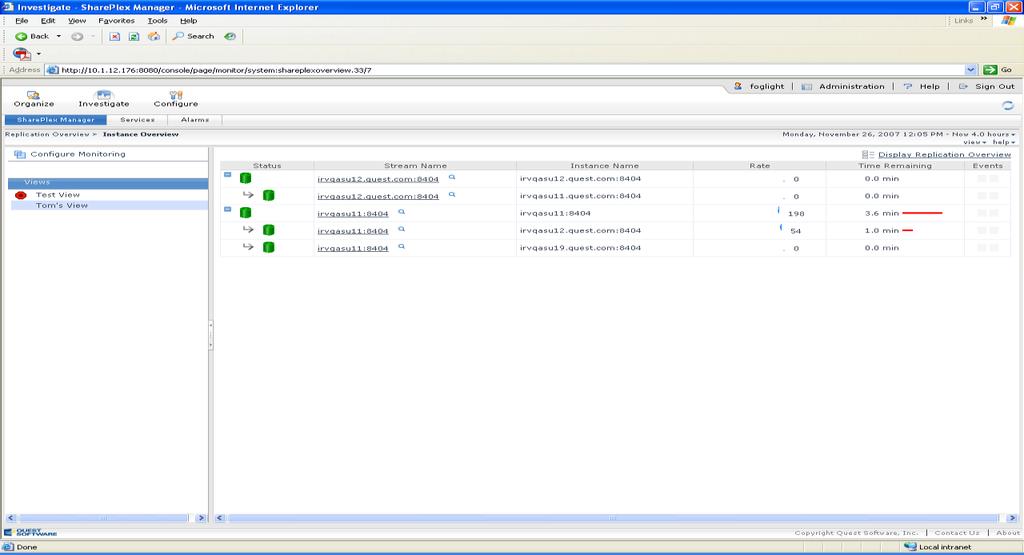Click the browser Back arrow icon
The image size is (1024, 555).
click(21, 37)
